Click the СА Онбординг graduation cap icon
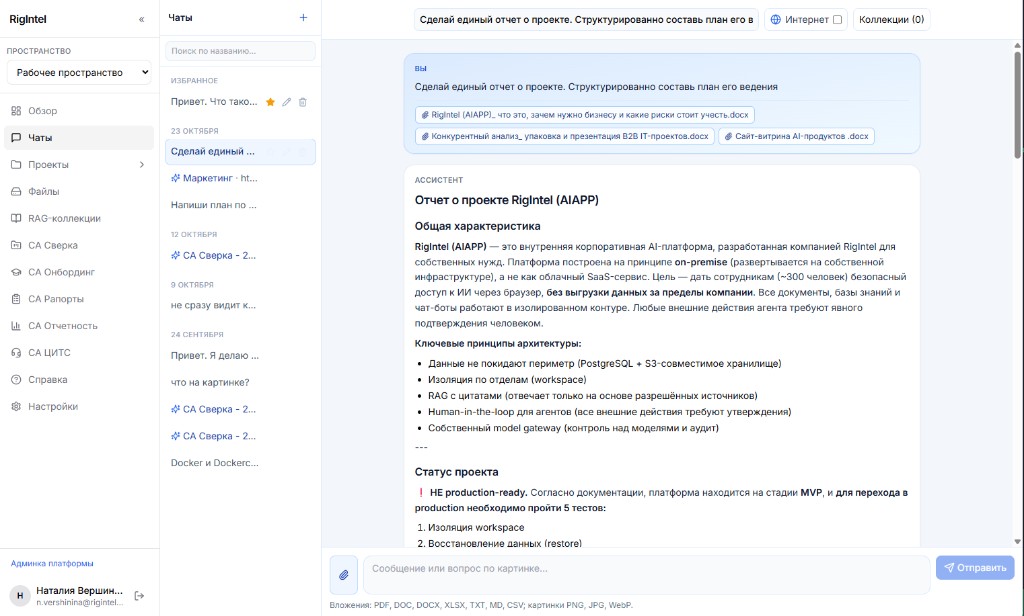Image resolution: width=1024 pixels, height=616 pixels. pos(16,272)
